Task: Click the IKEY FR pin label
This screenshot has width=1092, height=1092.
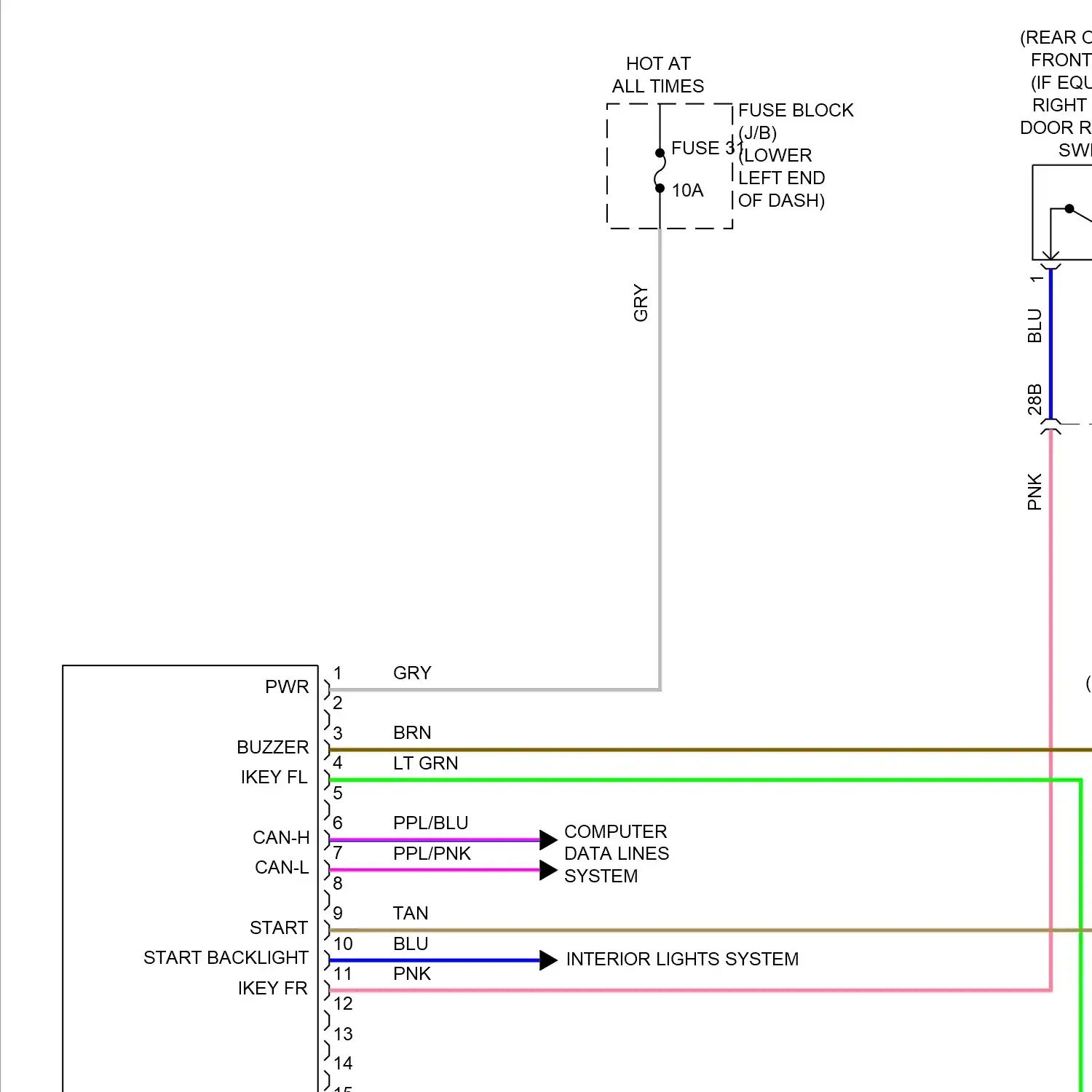Action: (x=273, y=988)
